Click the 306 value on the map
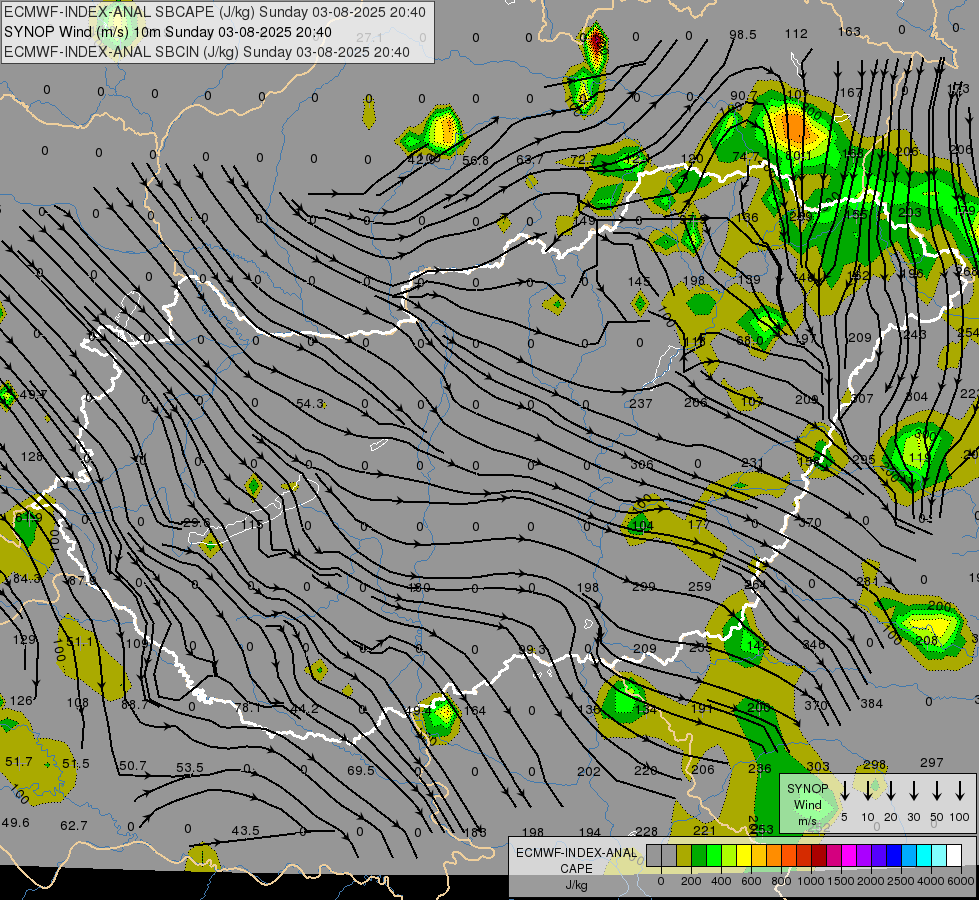979x900 pixels. 641,465
